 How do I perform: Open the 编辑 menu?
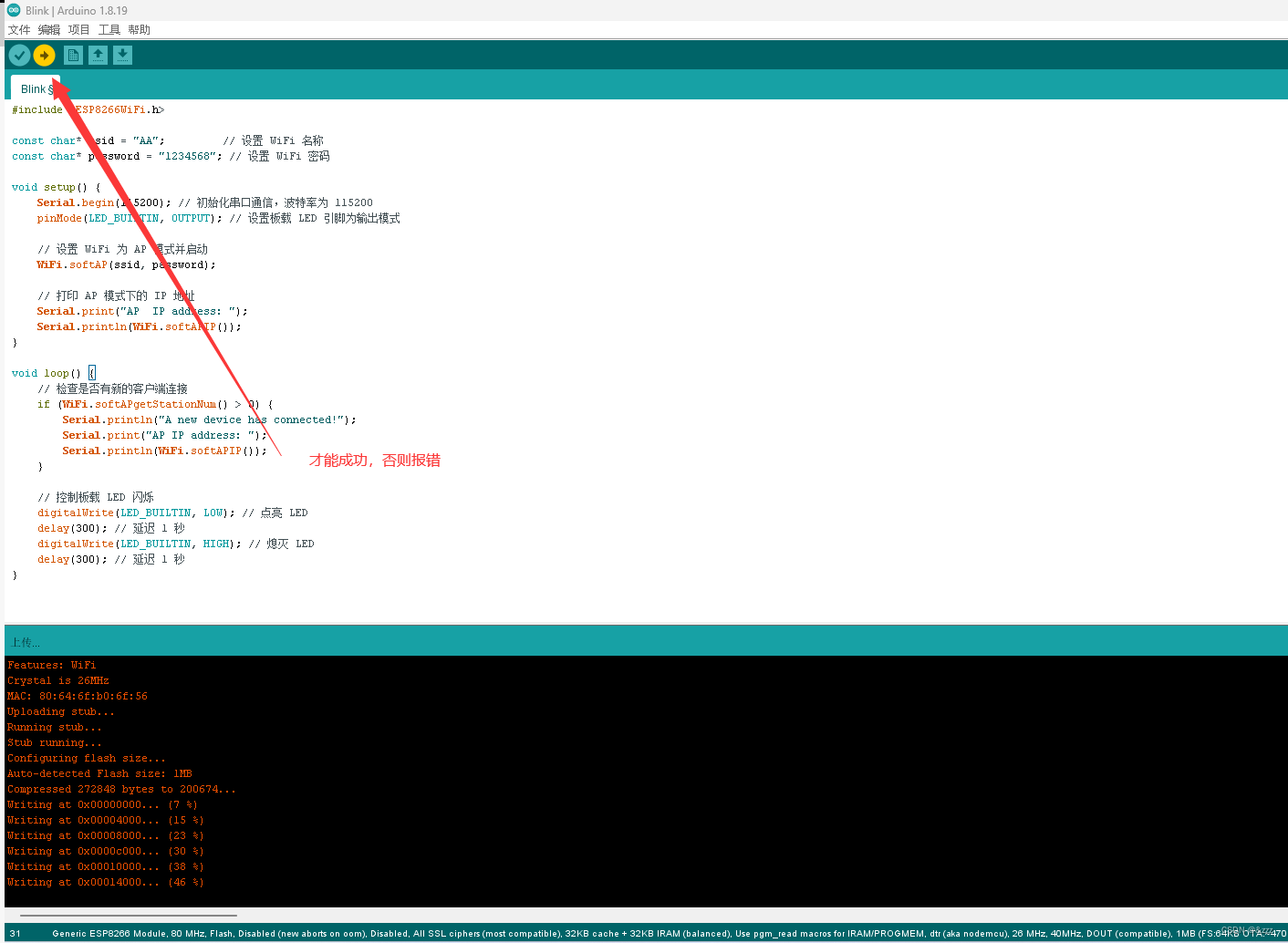pyautogui.click(x=48, y=29)
